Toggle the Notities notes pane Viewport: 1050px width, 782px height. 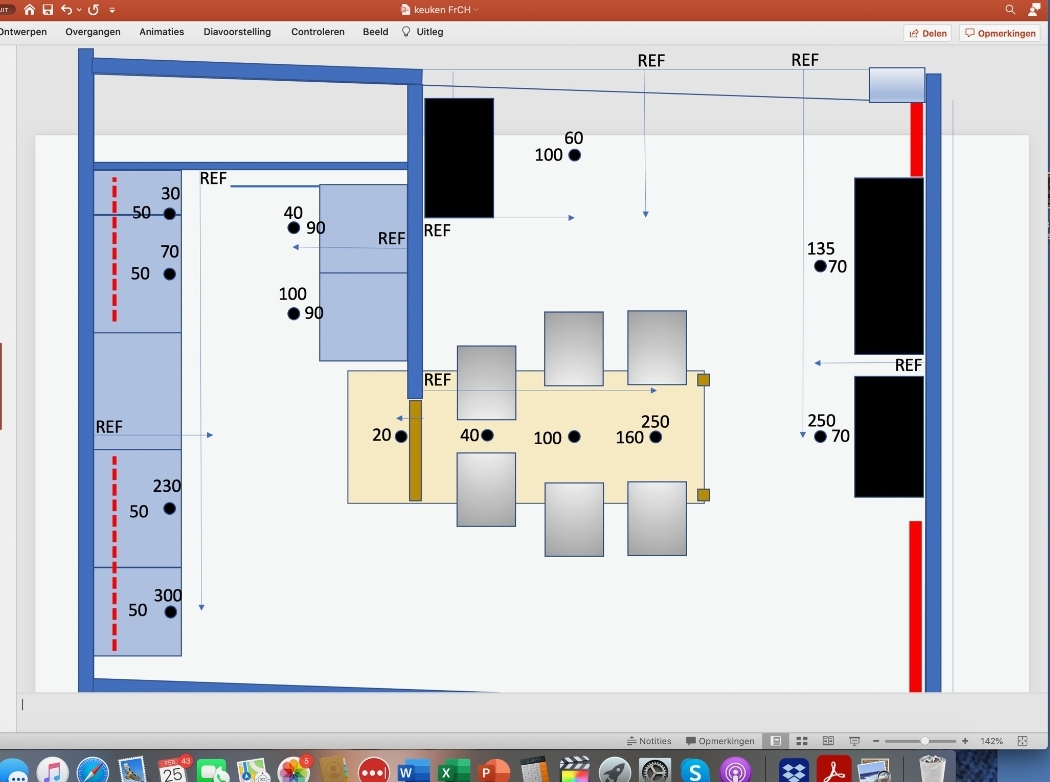pos(649,741)
